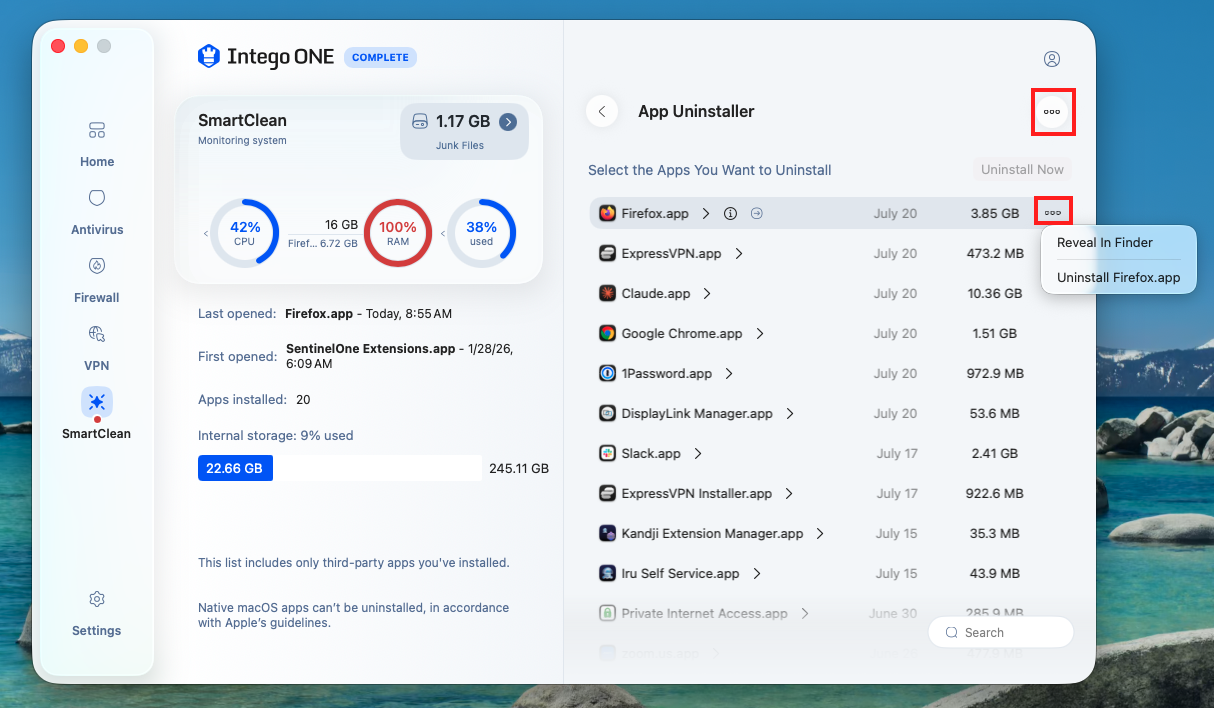Click the Kandji Extension Manager icon
This screenshot has width=1214, height=708.
(x=607, y=533)
